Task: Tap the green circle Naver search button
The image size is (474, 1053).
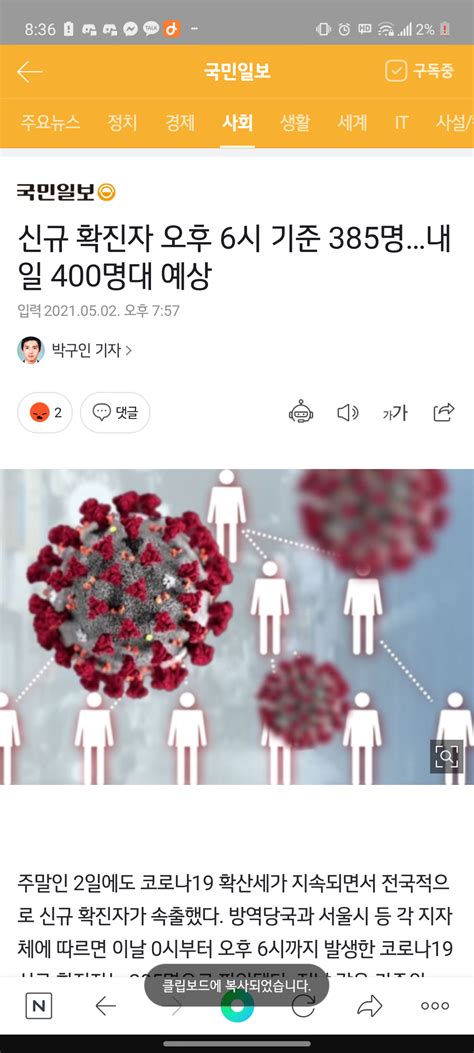Action: (237, 1005)
